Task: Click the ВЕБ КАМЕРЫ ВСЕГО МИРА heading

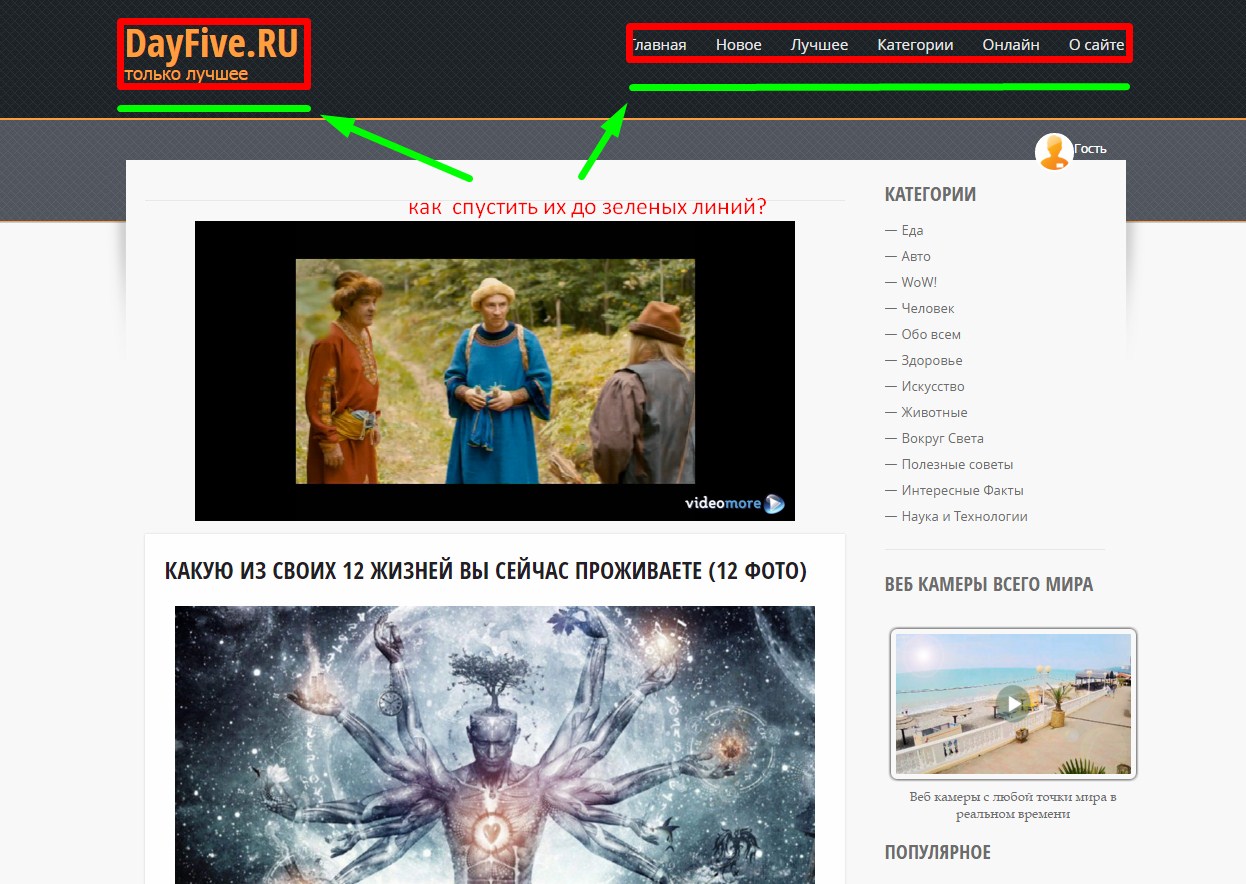Action: coord(989,584)
